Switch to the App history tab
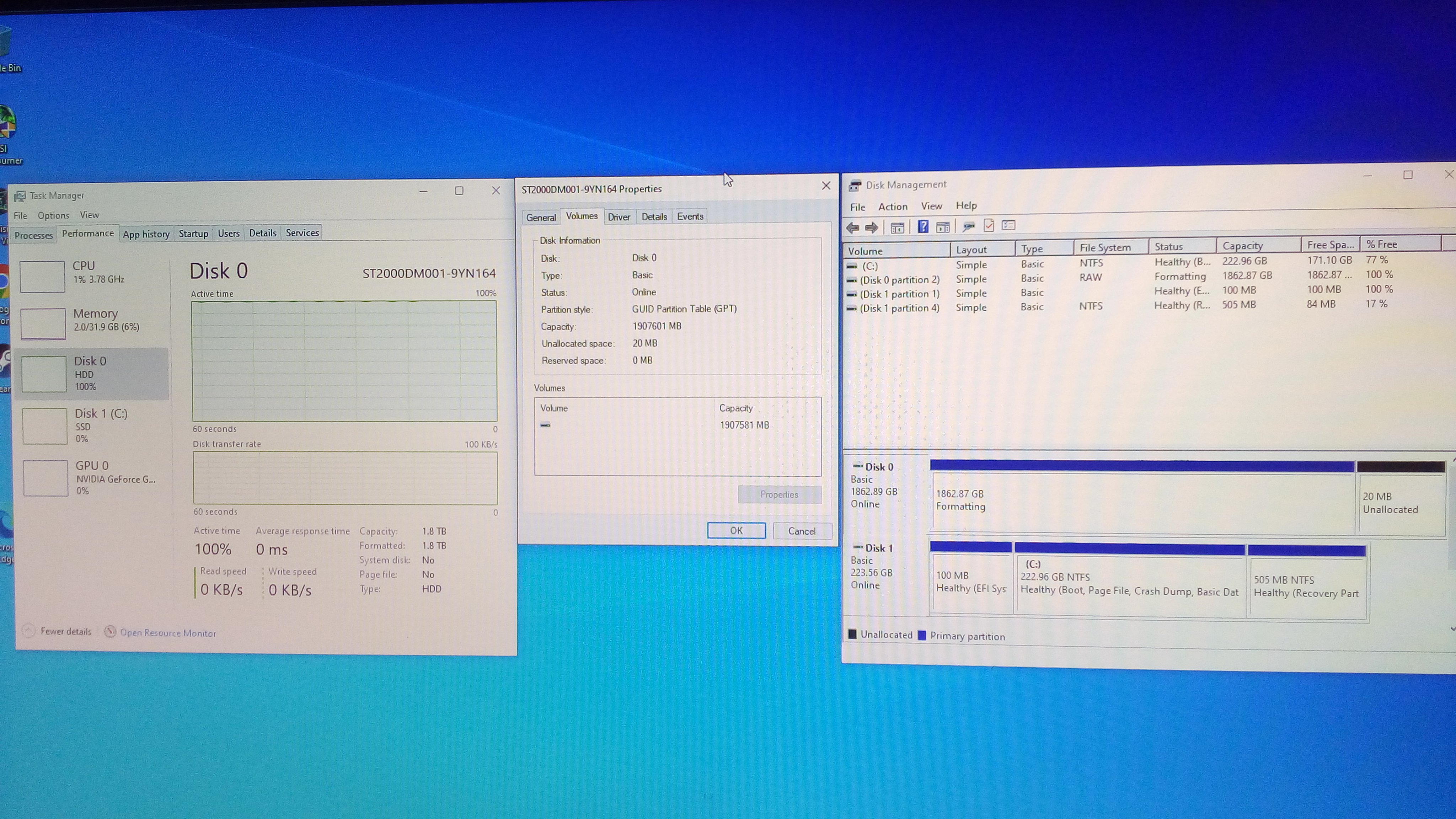 click(146, 234)
